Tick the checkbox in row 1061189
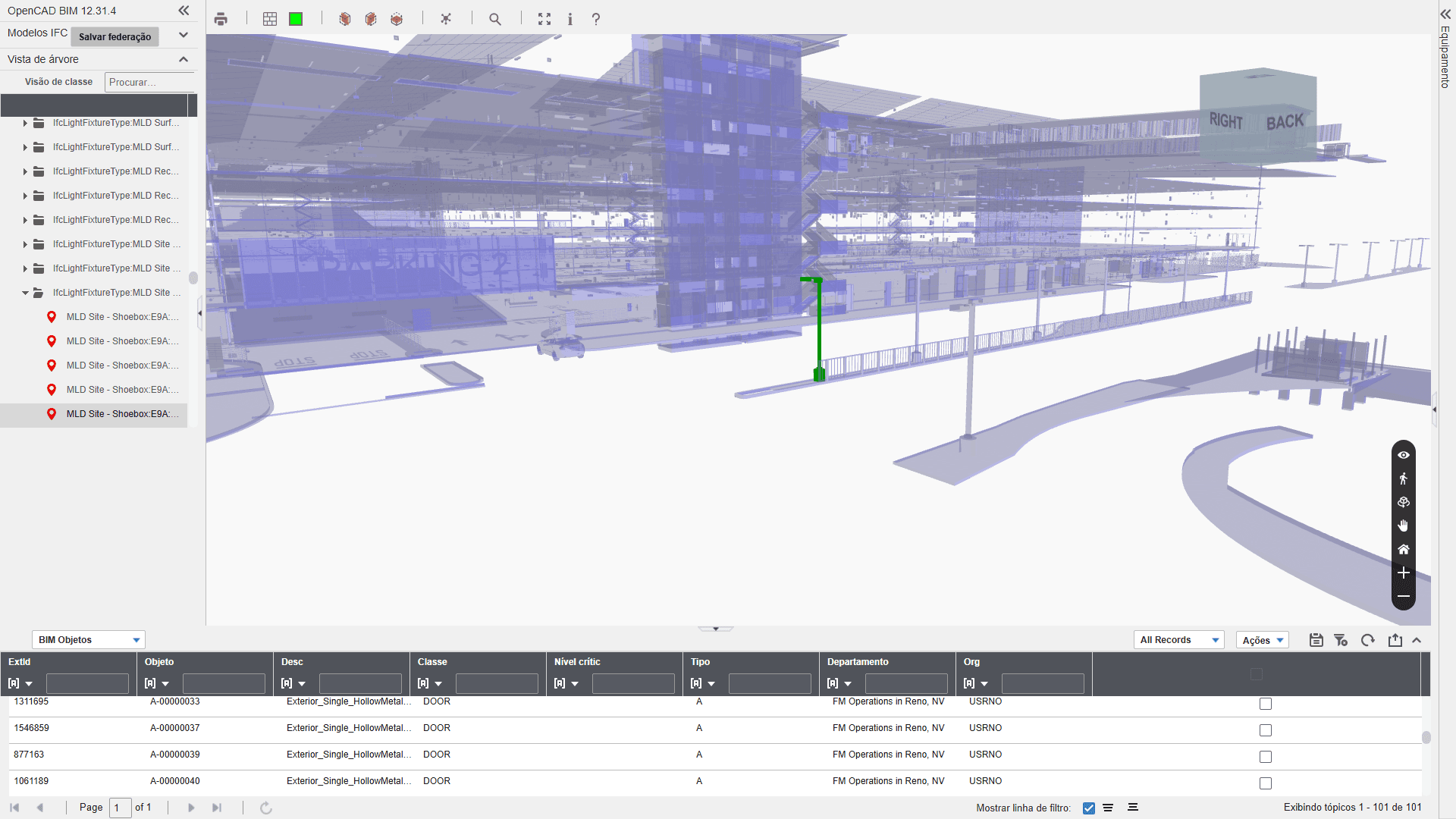1456x819 pixels. 1266,783
